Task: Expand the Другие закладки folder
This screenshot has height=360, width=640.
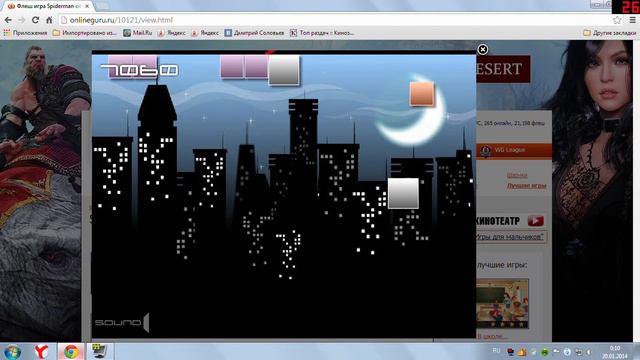Action: tap(609, 33)
